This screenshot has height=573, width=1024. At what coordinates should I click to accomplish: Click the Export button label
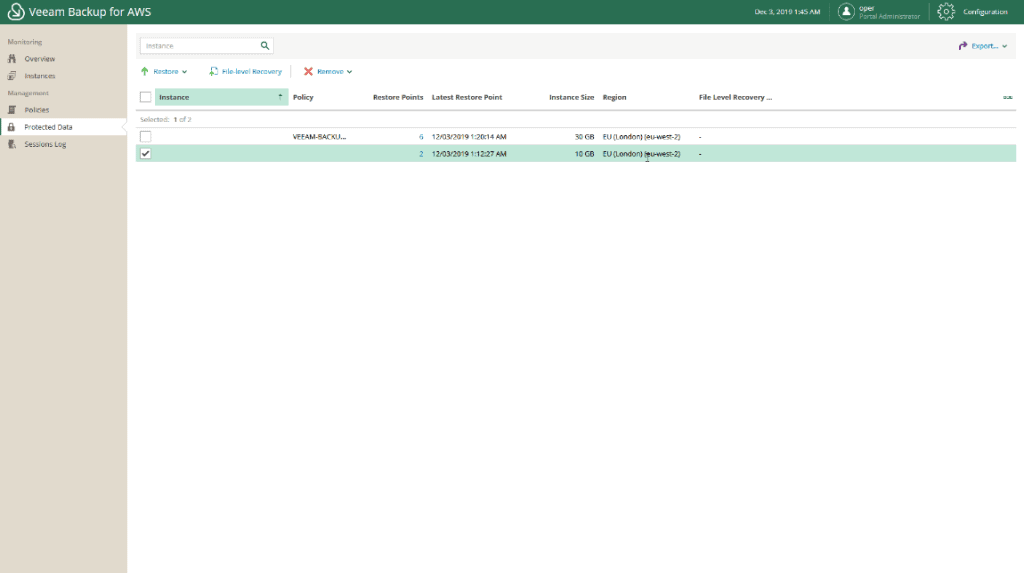click(985, 46)
